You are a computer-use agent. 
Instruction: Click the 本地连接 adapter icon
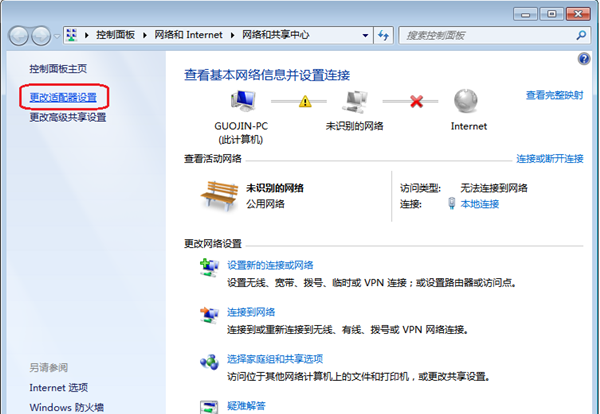click(x=452, y=204)
